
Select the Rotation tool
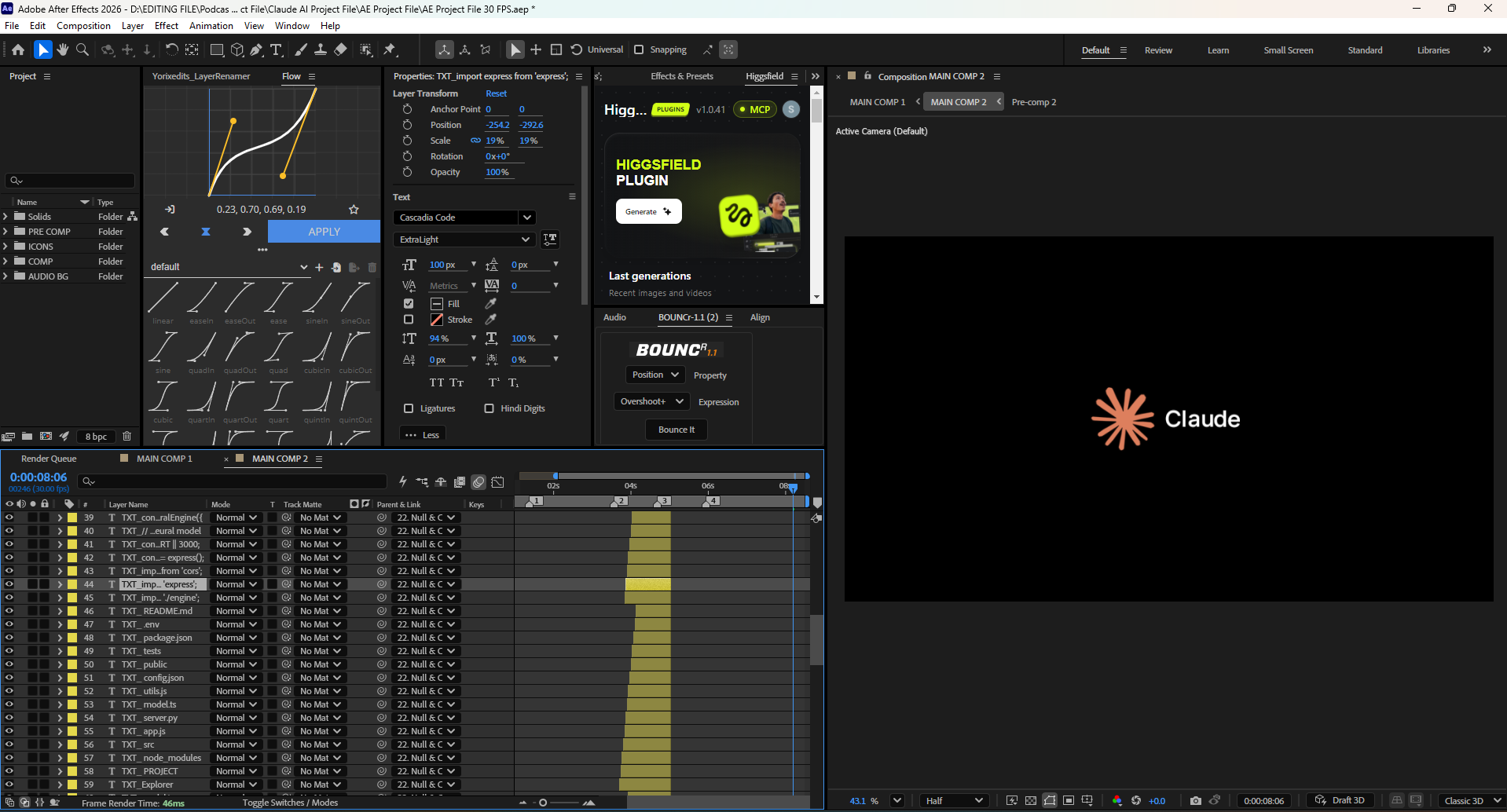point(171,49)
